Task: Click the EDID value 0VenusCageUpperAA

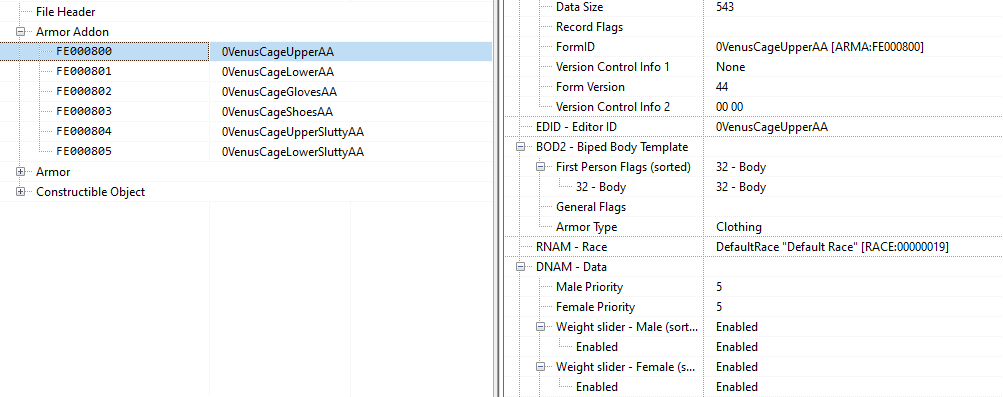Action: [x=772, y=127]
